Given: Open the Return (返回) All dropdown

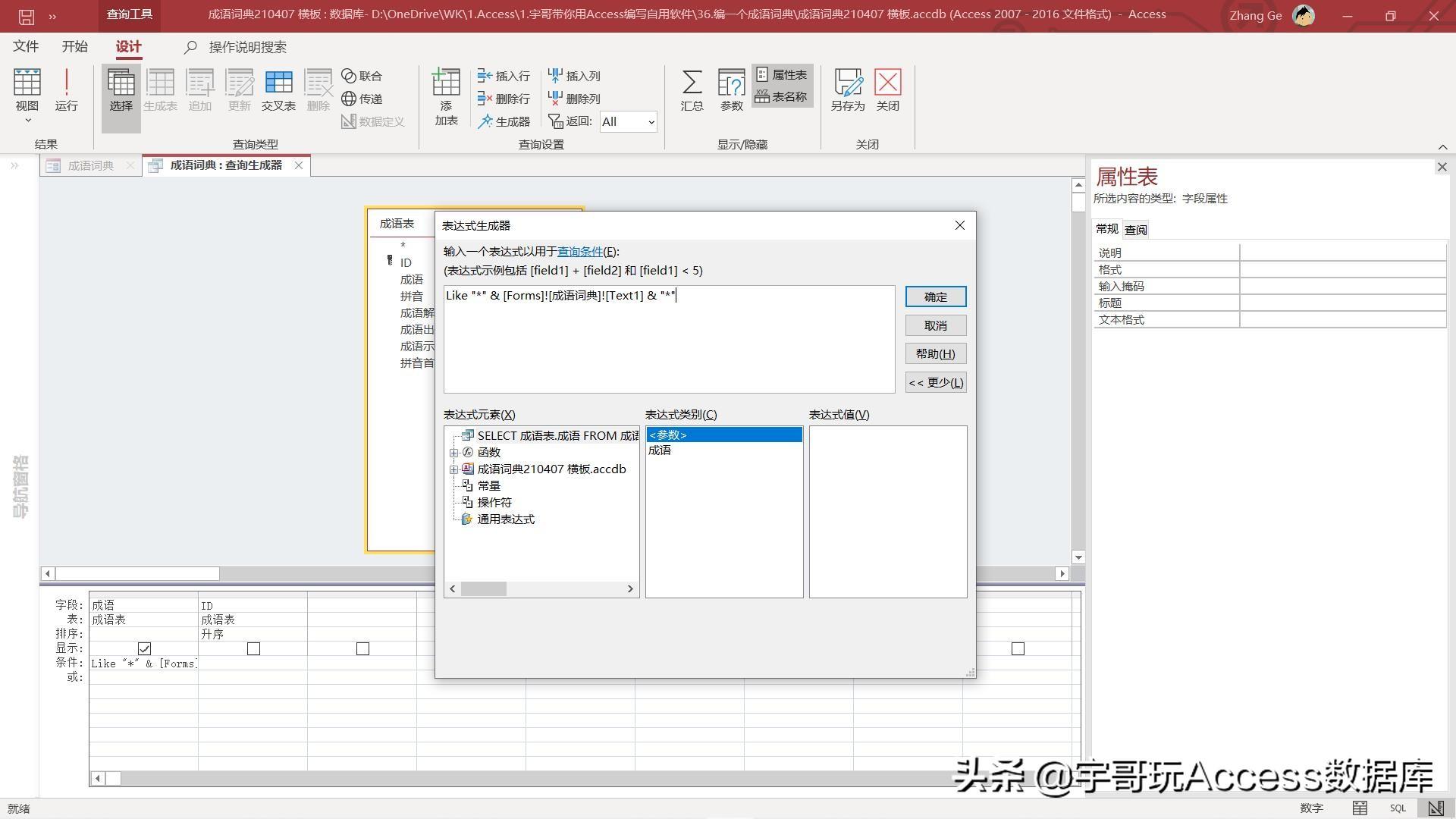Looking at the screenshot, I should 651,122.
